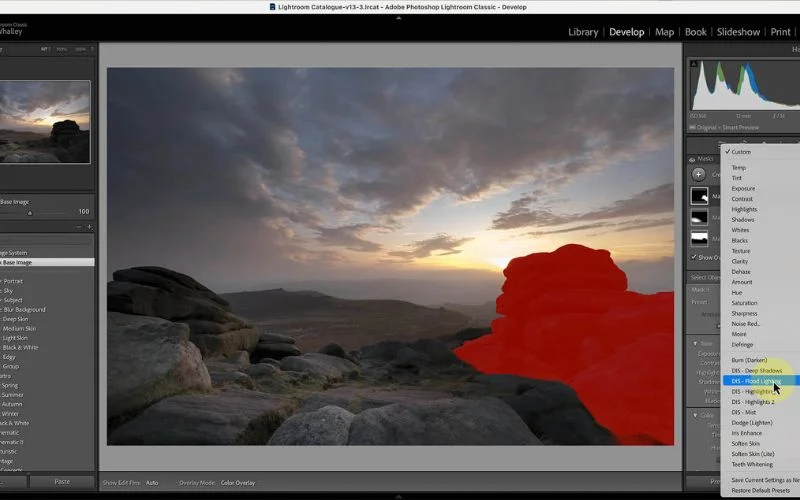The image size is (800, 500).
Task: Open the Library module
Action: click(583, 32)
